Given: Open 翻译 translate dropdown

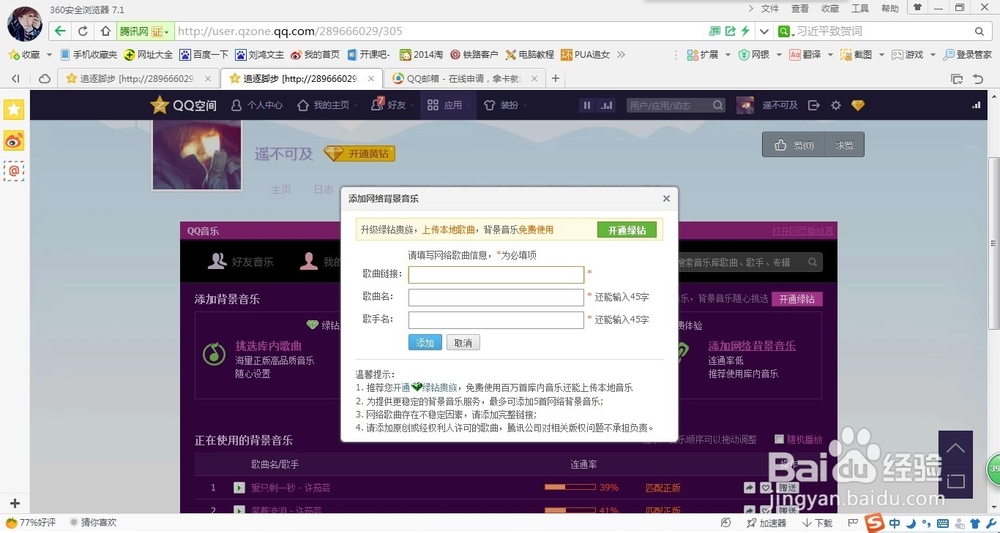Looking at the screenshot, I should click(811, 55).
